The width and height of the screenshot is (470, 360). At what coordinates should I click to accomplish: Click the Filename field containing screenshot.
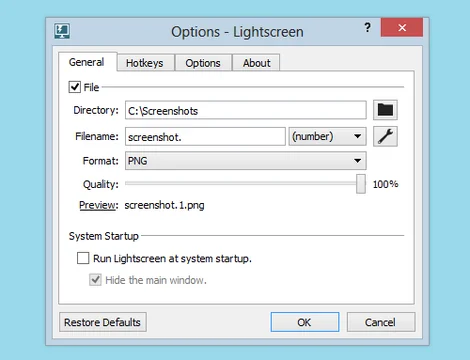(205, 136)
